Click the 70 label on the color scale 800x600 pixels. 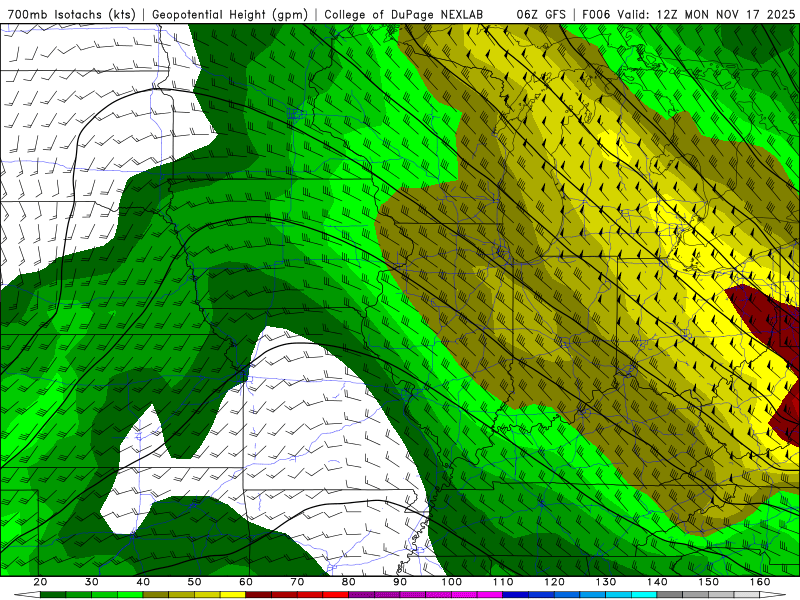point(297,582)
